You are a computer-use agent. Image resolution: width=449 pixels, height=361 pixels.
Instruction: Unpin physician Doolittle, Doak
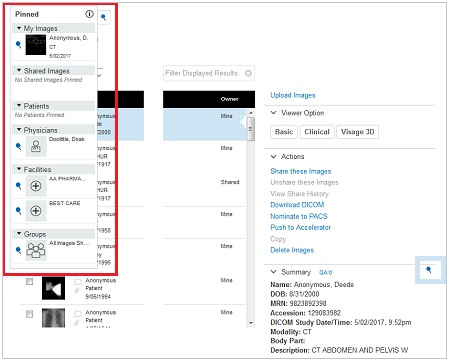point(19,146)
